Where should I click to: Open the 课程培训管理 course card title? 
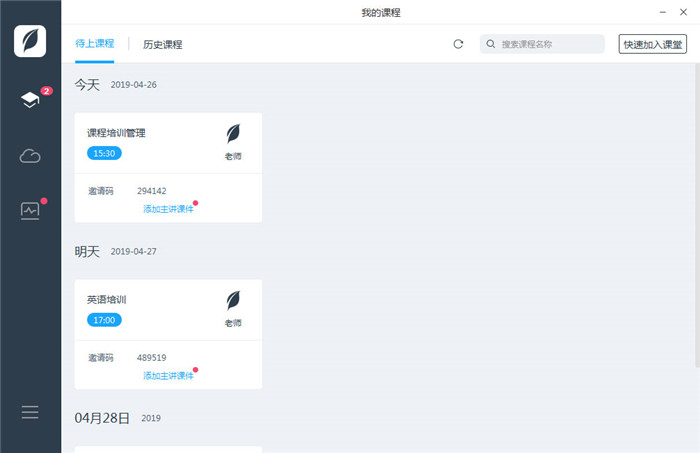(116, 133)
